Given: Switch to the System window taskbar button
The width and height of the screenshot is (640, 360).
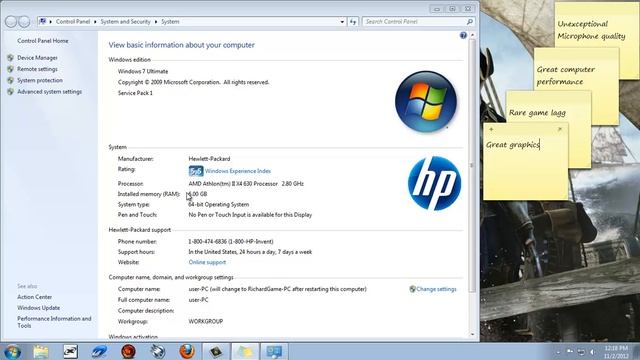Looking at the screenshot, I should (x=274, y=351).
